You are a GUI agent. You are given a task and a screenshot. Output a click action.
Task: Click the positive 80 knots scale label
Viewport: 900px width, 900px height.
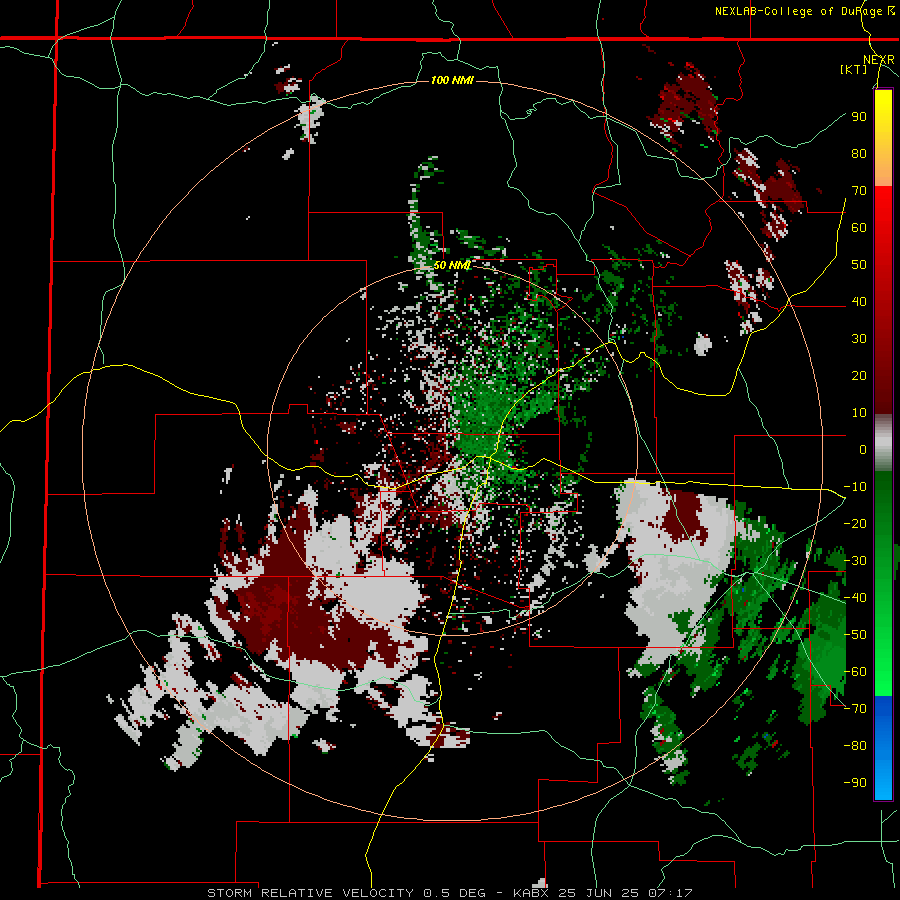point(859,153)
